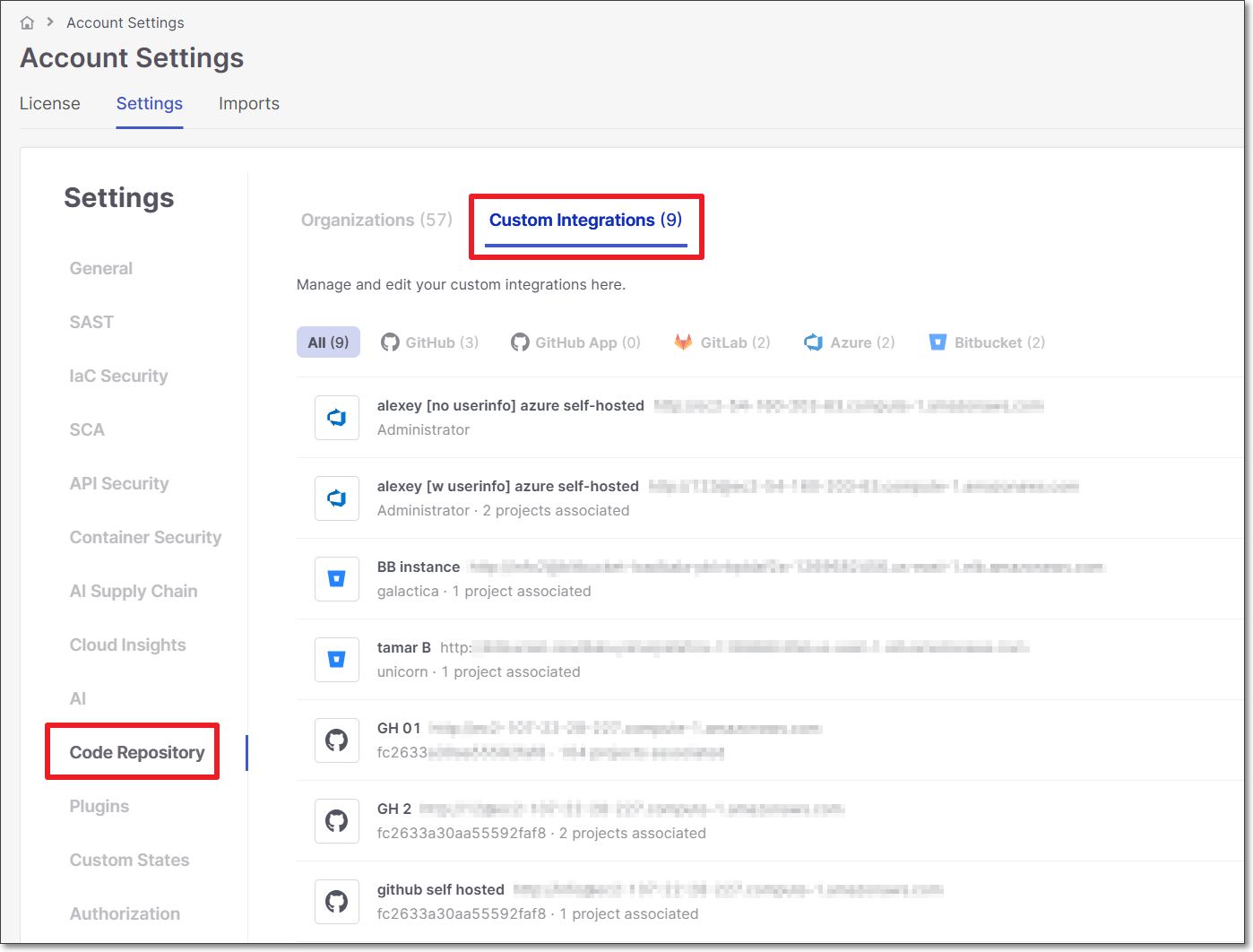Image resolution: width=1253 pixels, height=952 pixels.
Task: Open General settings section
Action: tap(101, 269)
